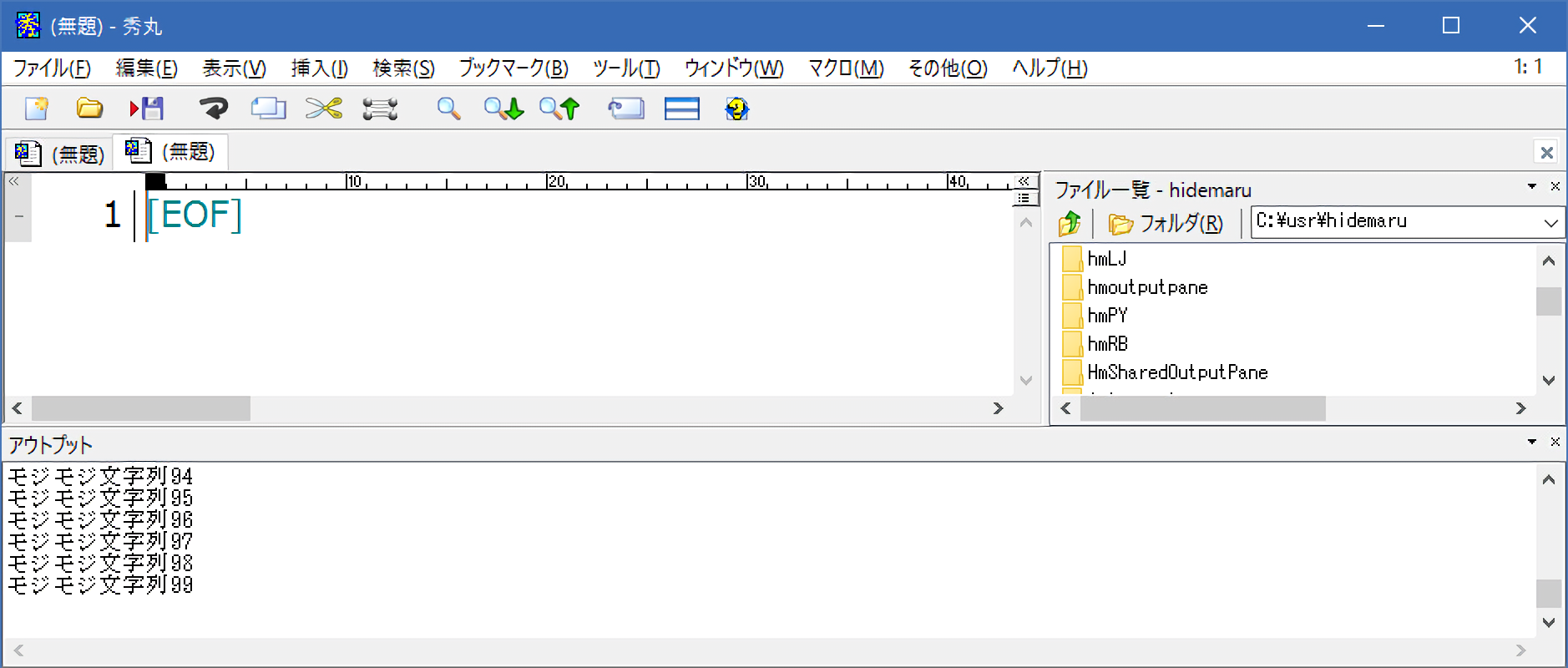Collapse line 1 with the fold marker

[18, 216]
